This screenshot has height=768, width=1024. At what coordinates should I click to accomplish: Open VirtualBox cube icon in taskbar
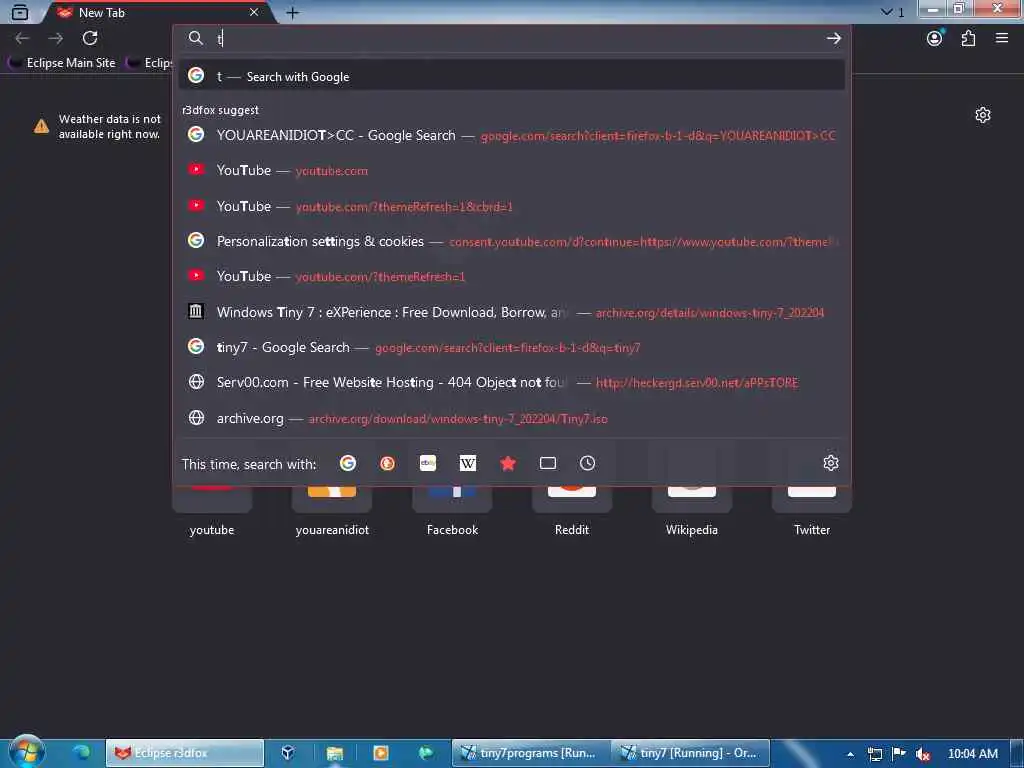[288, 753]
